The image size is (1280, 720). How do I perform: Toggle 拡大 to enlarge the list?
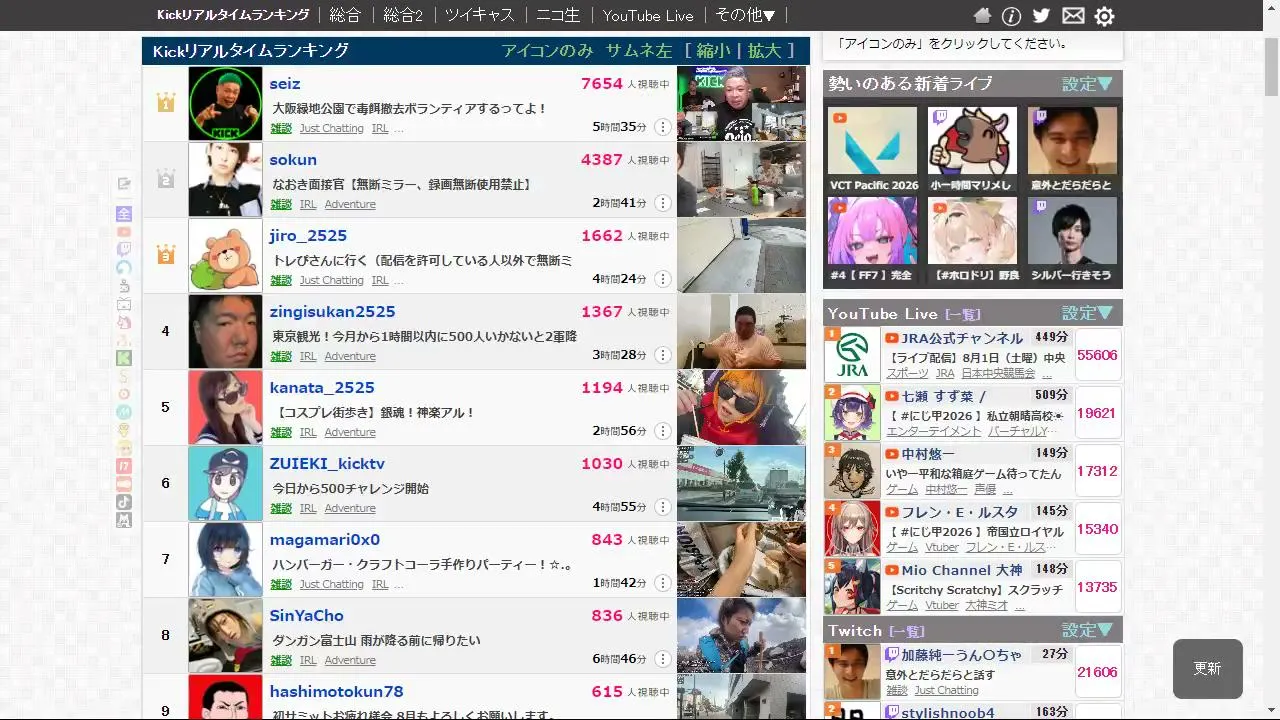point(764,51)
